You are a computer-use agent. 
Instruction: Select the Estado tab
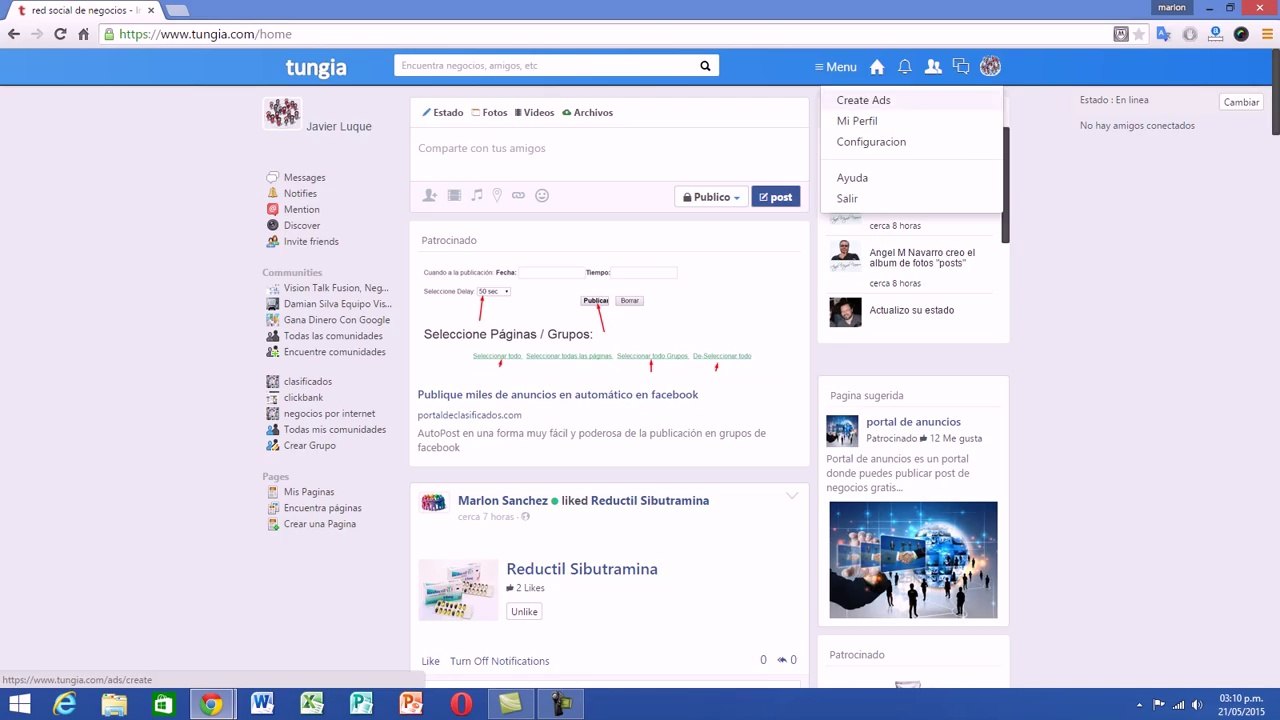tap(442, 113)
